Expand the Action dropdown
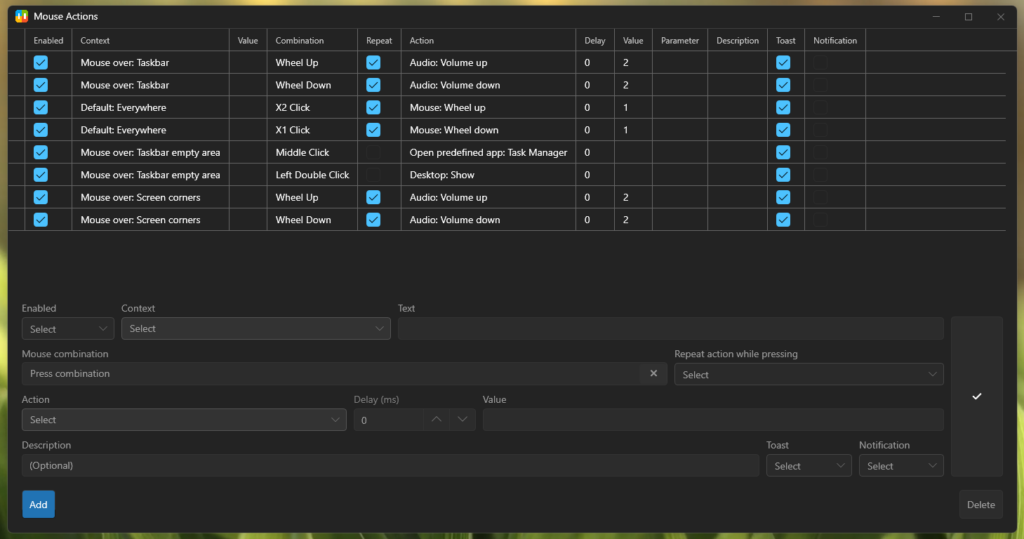The height and width of the screenshot is (539, 1024). [x=184, y=420]
